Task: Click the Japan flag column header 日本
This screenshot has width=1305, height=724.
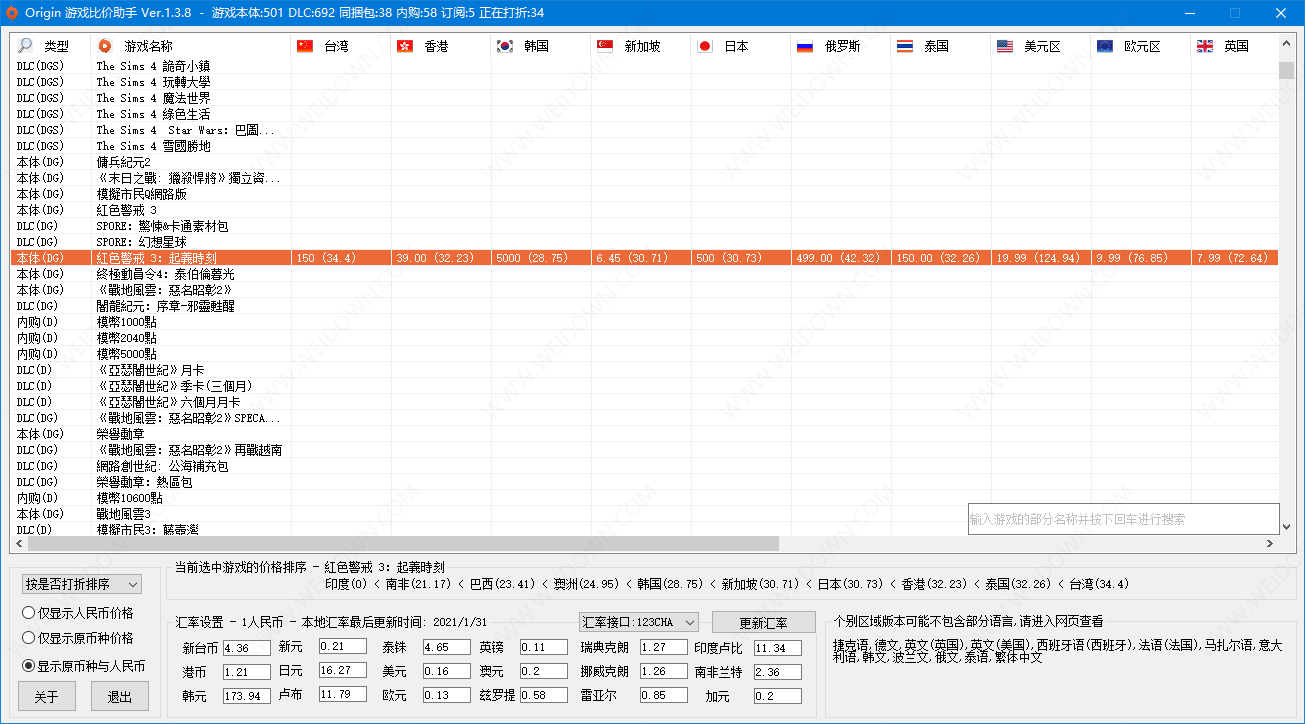Action: point(741,46)
